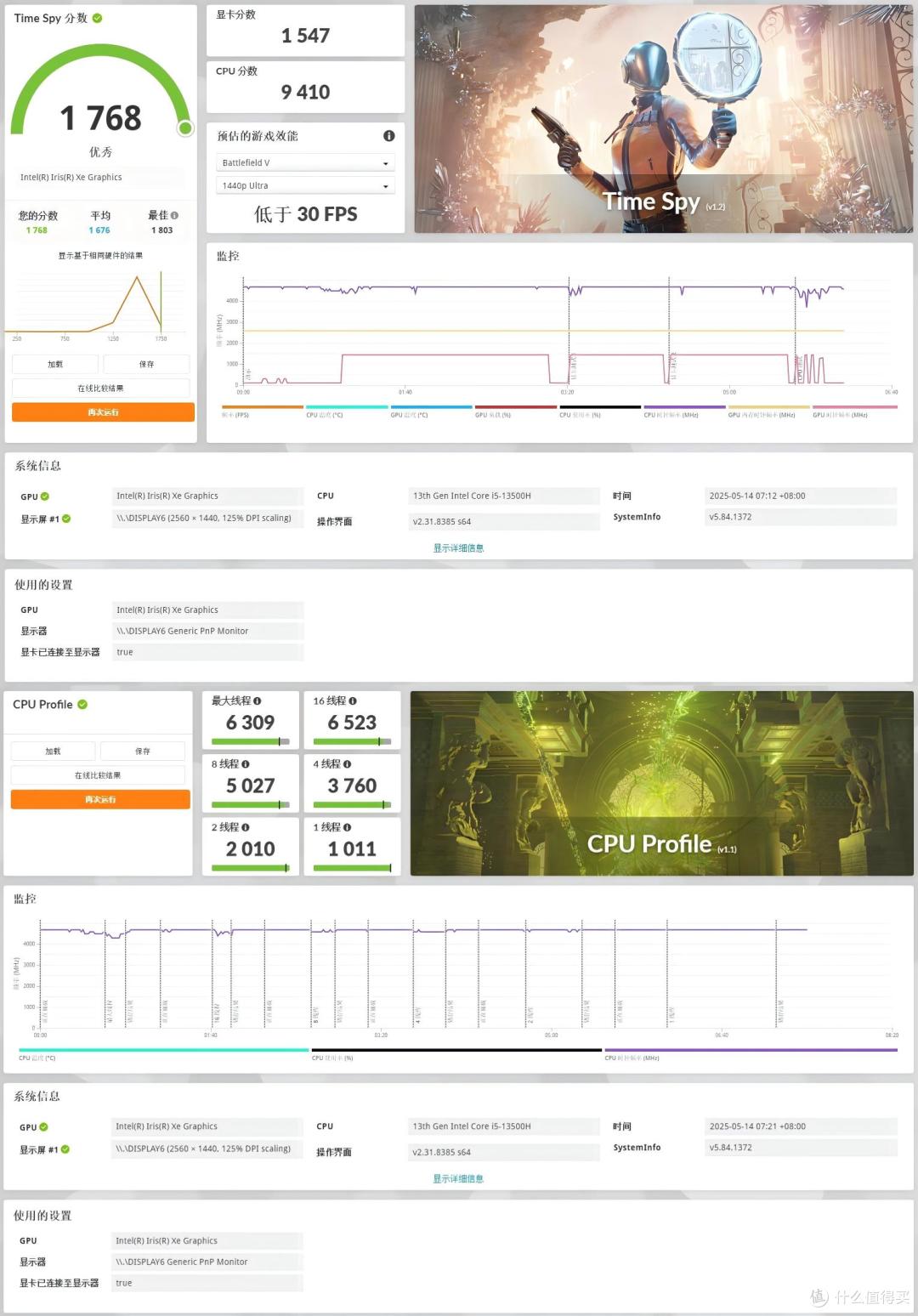
Task: Click the green bar under 16 线程 score 6 523
Action: click(x=352, y=742)
